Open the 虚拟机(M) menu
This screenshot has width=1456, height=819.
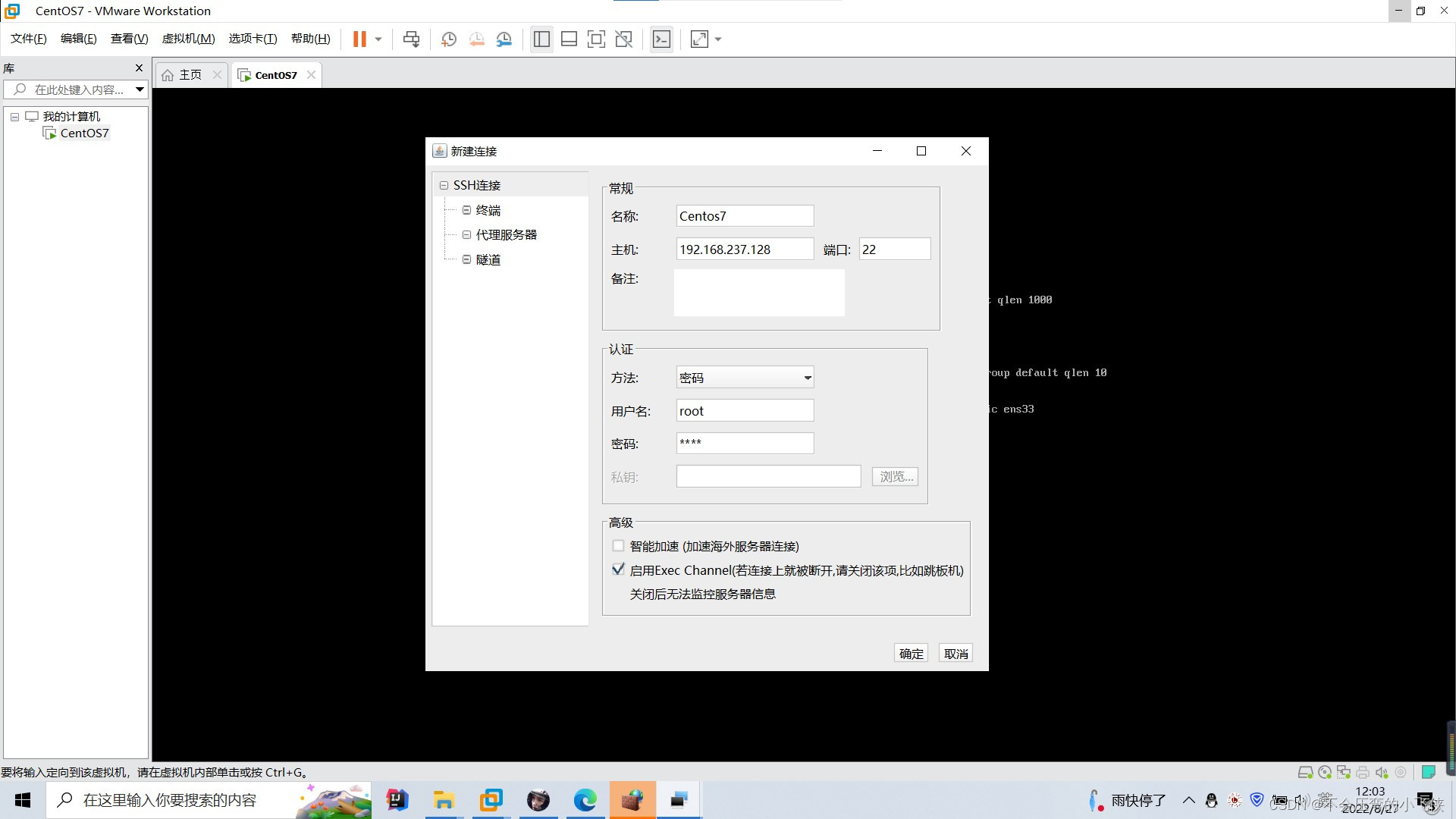point(189,39)
